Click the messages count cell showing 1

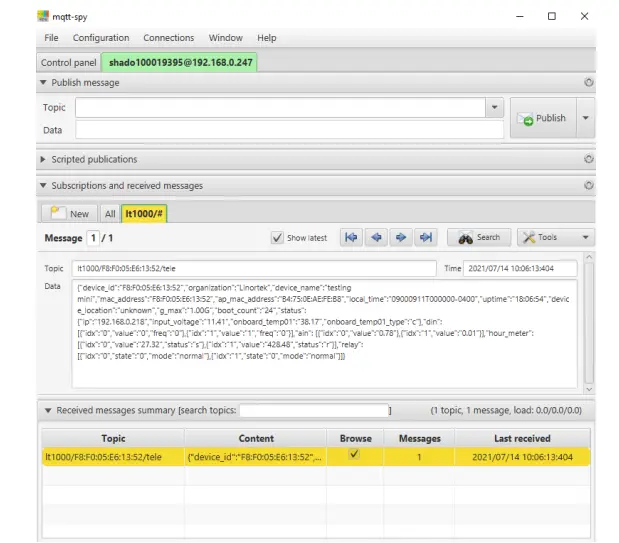coord(419,457)
